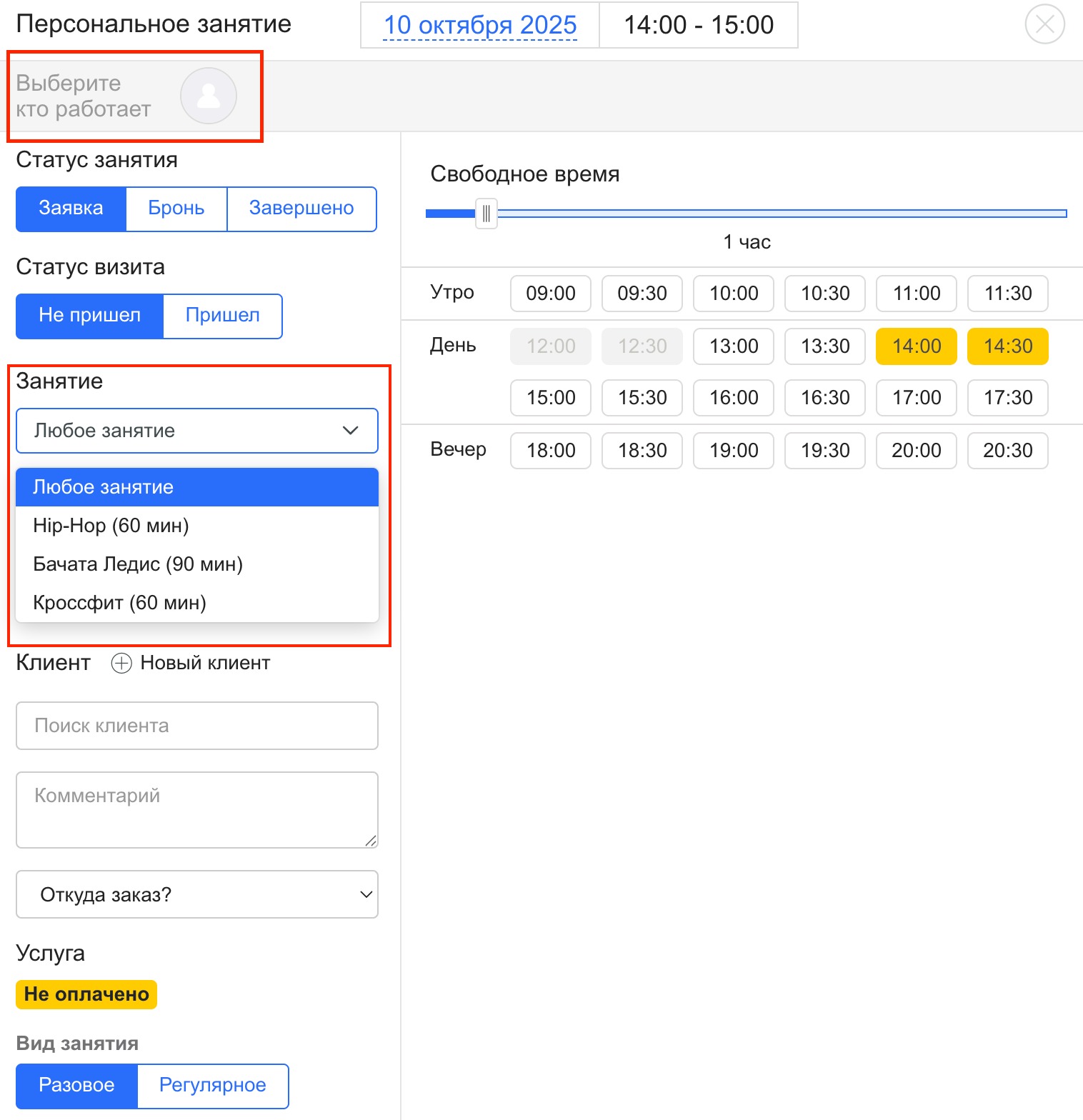Pick 'Кроссфит (60 мин)' lesson option
The image size is (1083, 1120).
[119, 603]
